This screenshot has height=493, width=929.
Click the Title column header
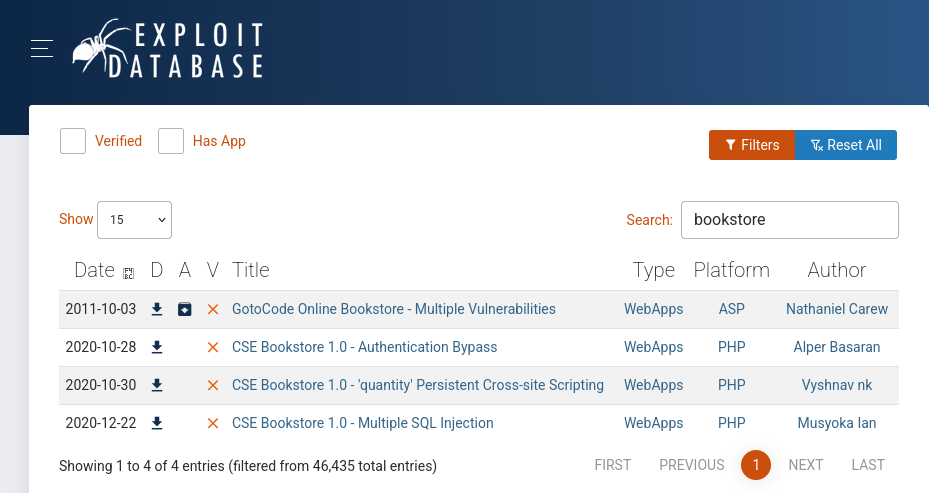point(251,270)
